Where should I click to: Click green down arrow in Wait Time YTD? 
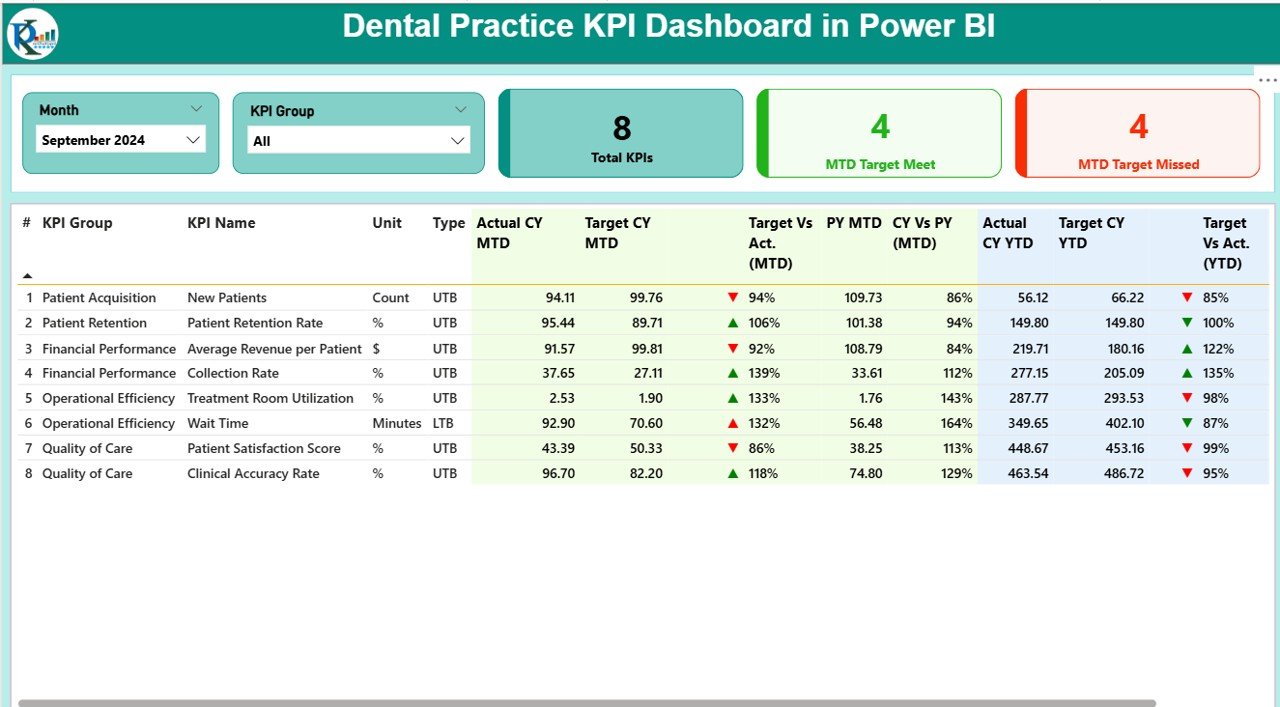point(1187,423)
